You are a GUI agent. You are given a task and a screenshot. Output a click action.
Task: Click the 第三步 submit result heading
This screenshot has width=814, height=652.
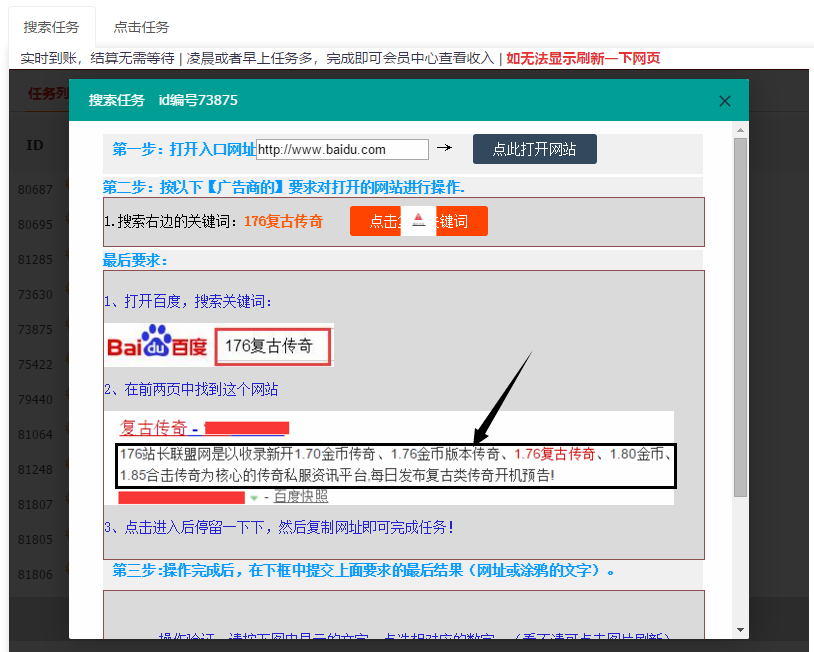(x=363, y=570)
